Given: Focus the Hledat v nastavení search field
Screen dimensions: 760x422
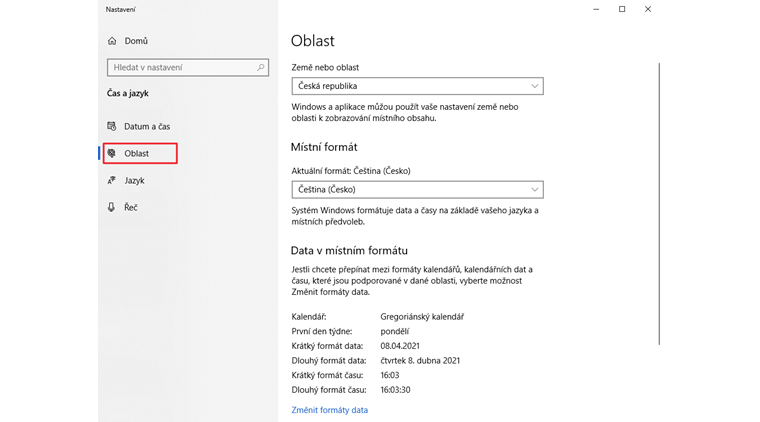Looking at the screenshot, I should coord(180,68).
